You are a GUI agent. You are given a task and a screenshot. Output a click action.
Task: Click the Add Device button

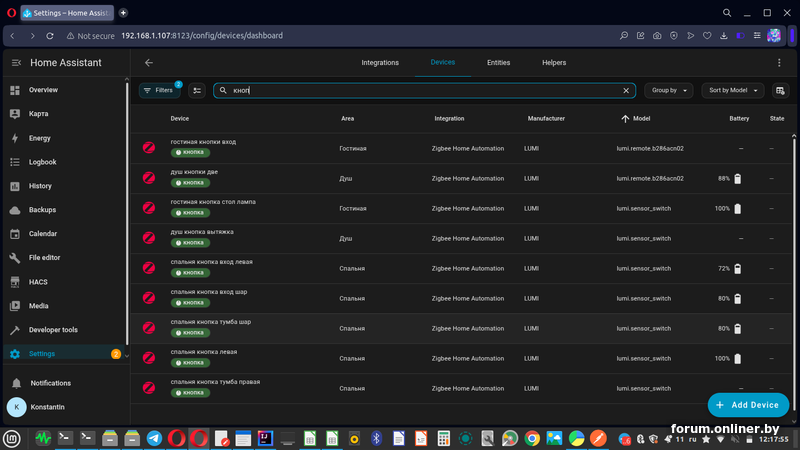[748, 405]
